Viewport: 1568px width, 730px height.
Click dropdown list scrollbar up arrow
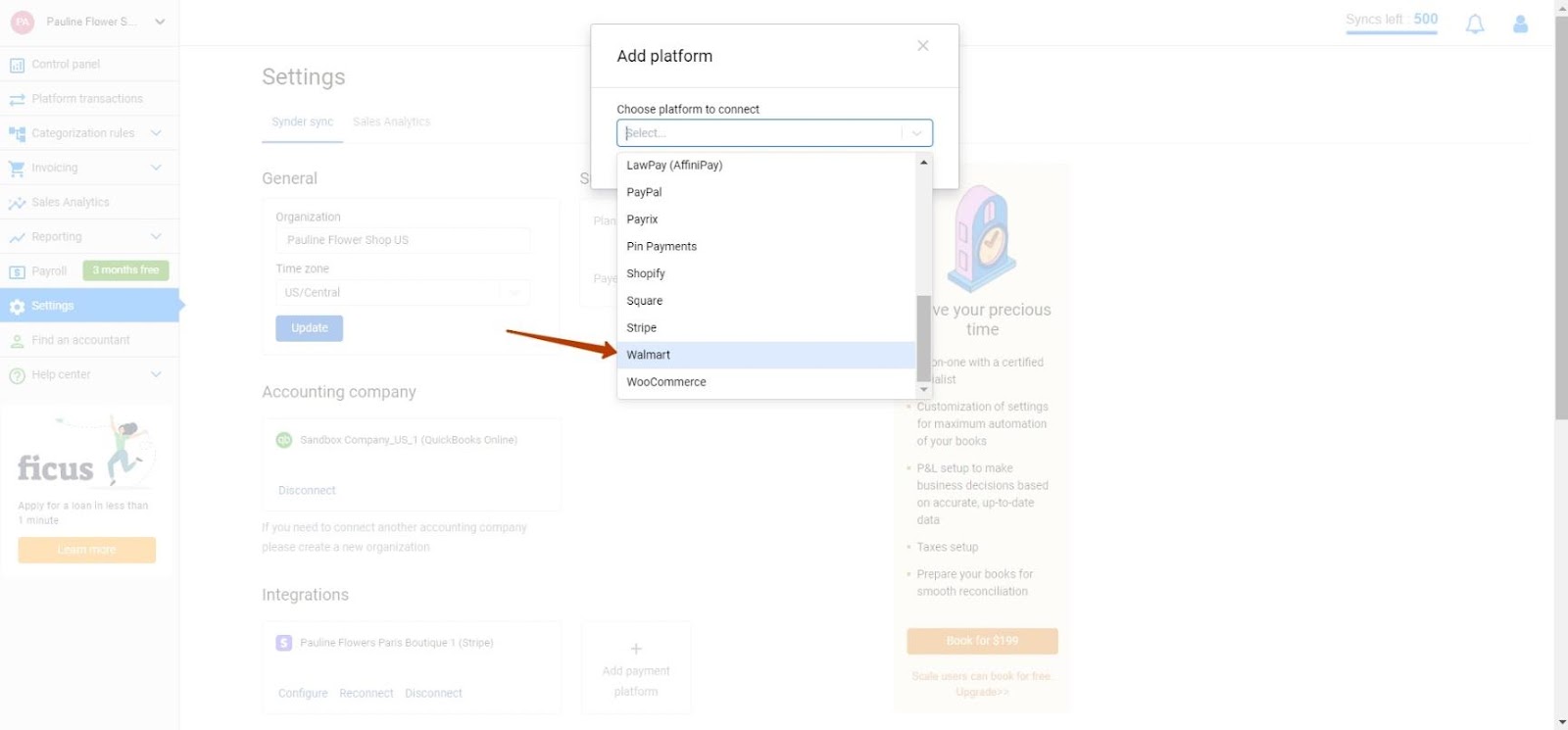923,162
